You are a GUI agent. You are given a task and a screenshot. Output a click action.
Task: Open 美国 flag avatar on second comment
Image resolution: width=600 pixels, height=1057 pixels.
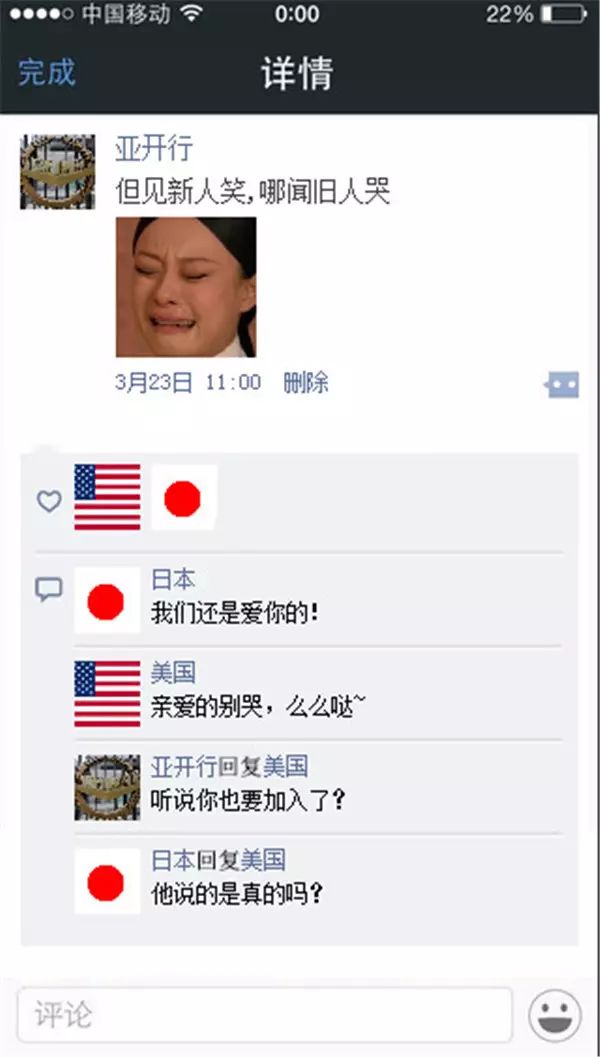[107, 694]
